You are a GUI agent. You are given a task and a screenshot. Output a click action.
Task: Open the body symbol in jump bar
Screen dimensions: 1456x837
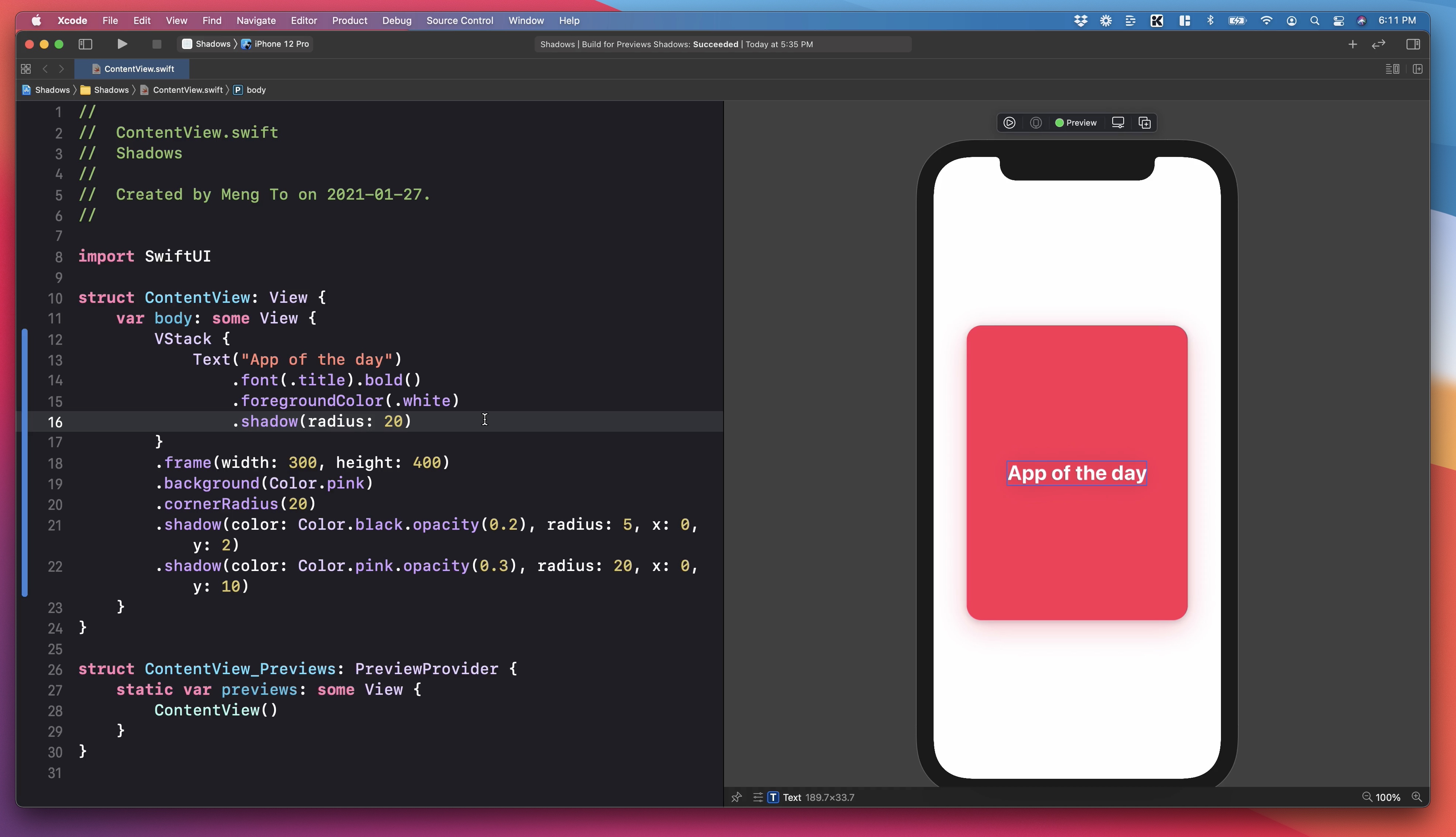click(x=255, y=90)
